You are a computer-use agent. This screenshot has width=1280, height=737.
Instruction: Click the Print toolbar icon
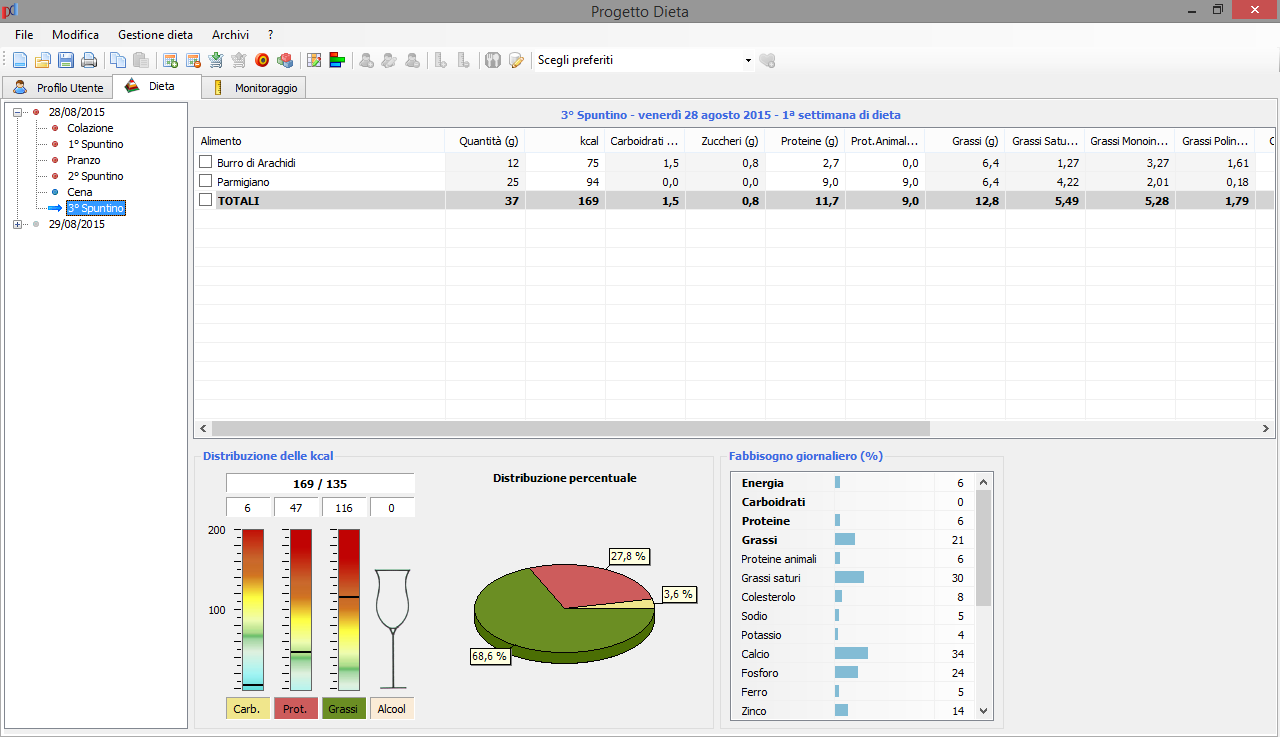pyautogui.click(x=89, y=61)
